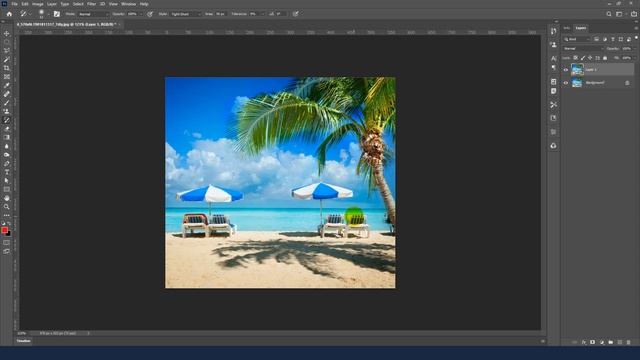Open the layer filter Kind dropdown
640x360 pixels.
[577, 39]
